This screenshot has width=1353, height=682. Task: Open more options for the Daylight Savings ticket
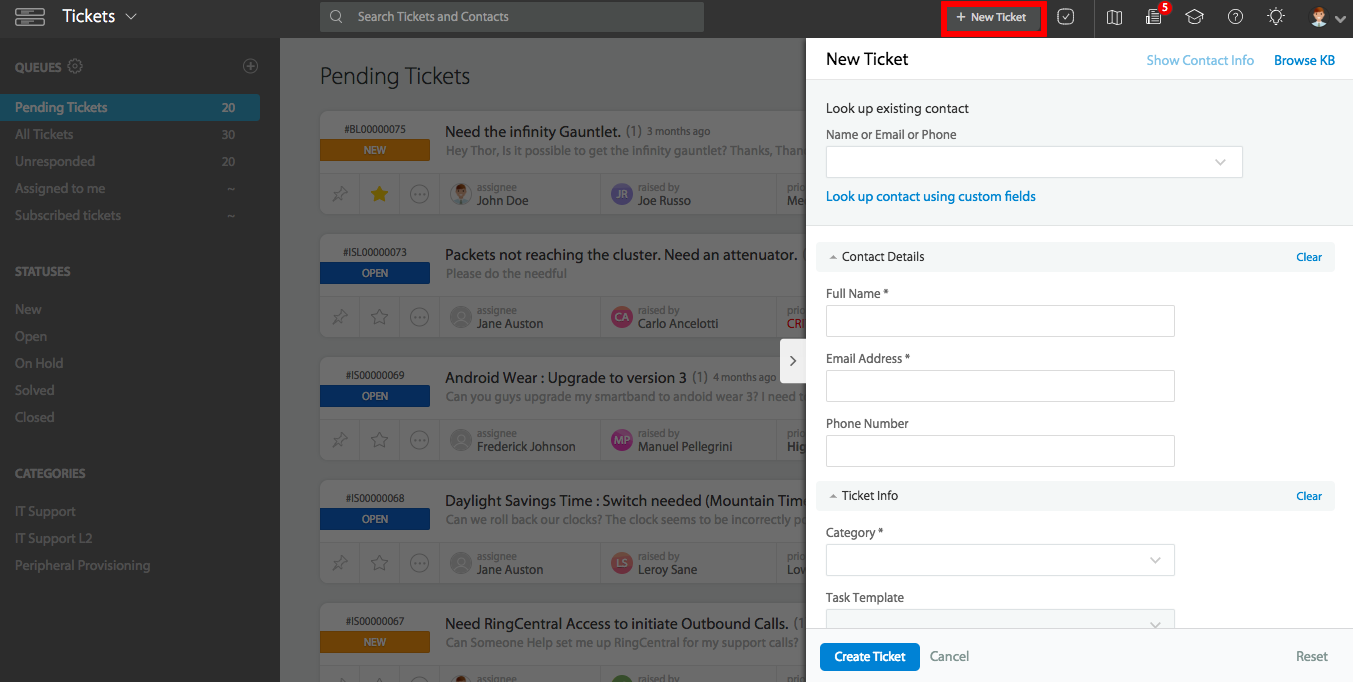coord(420,563)
